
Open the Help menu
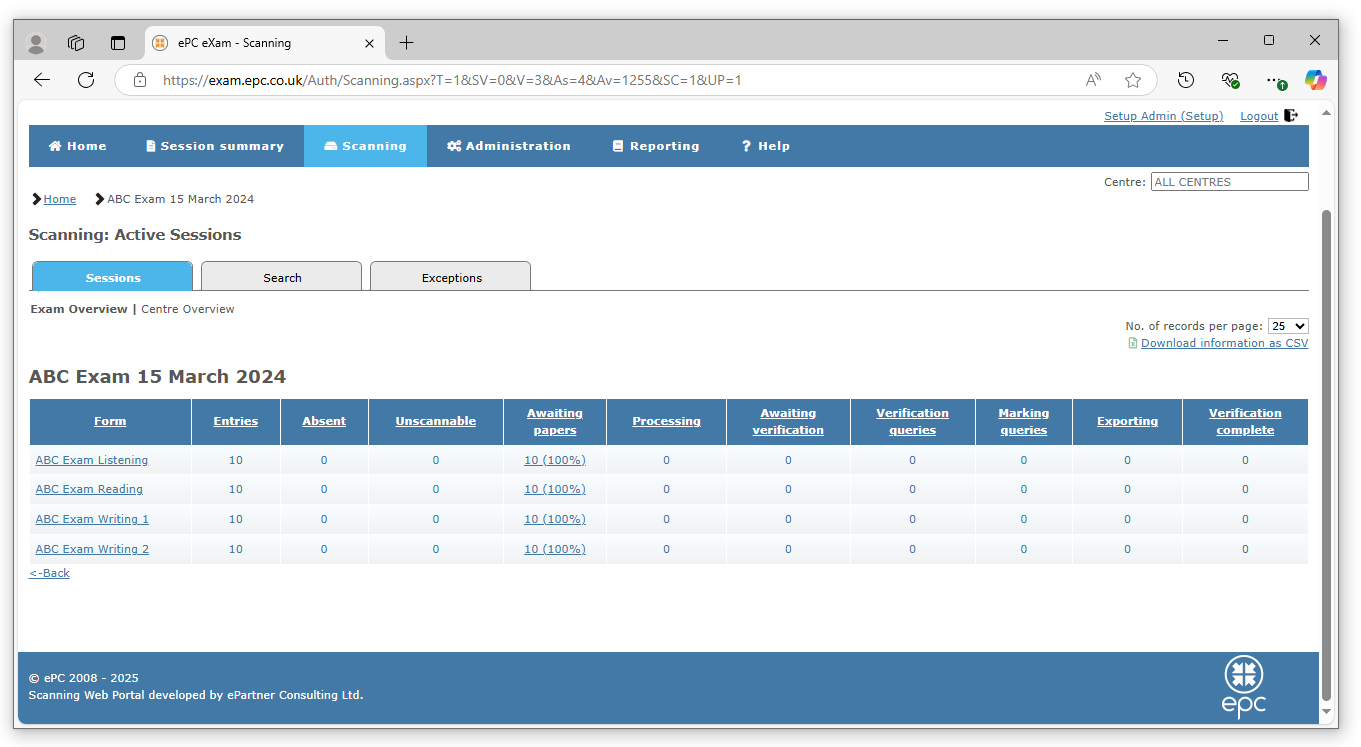pos(765,146)
